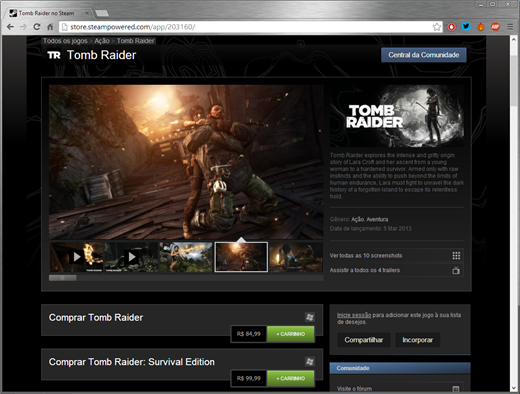Image resolution: width=520 pixels, height=394 pixels.
Task: Click Aventura genre link
Action: [x=377, y=219]
